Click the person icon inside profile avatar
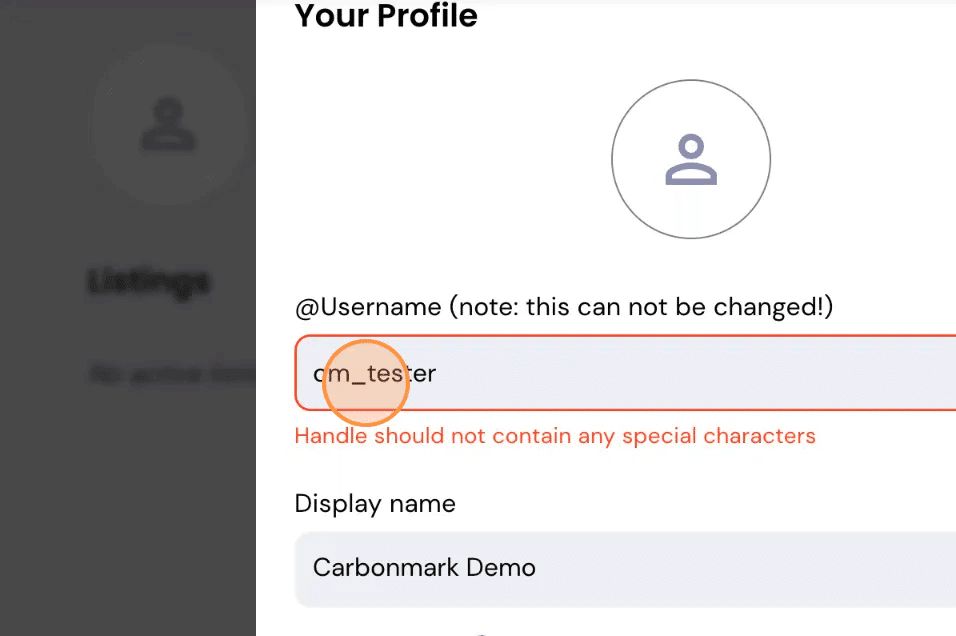956x636 pixels. coord(691,159)
